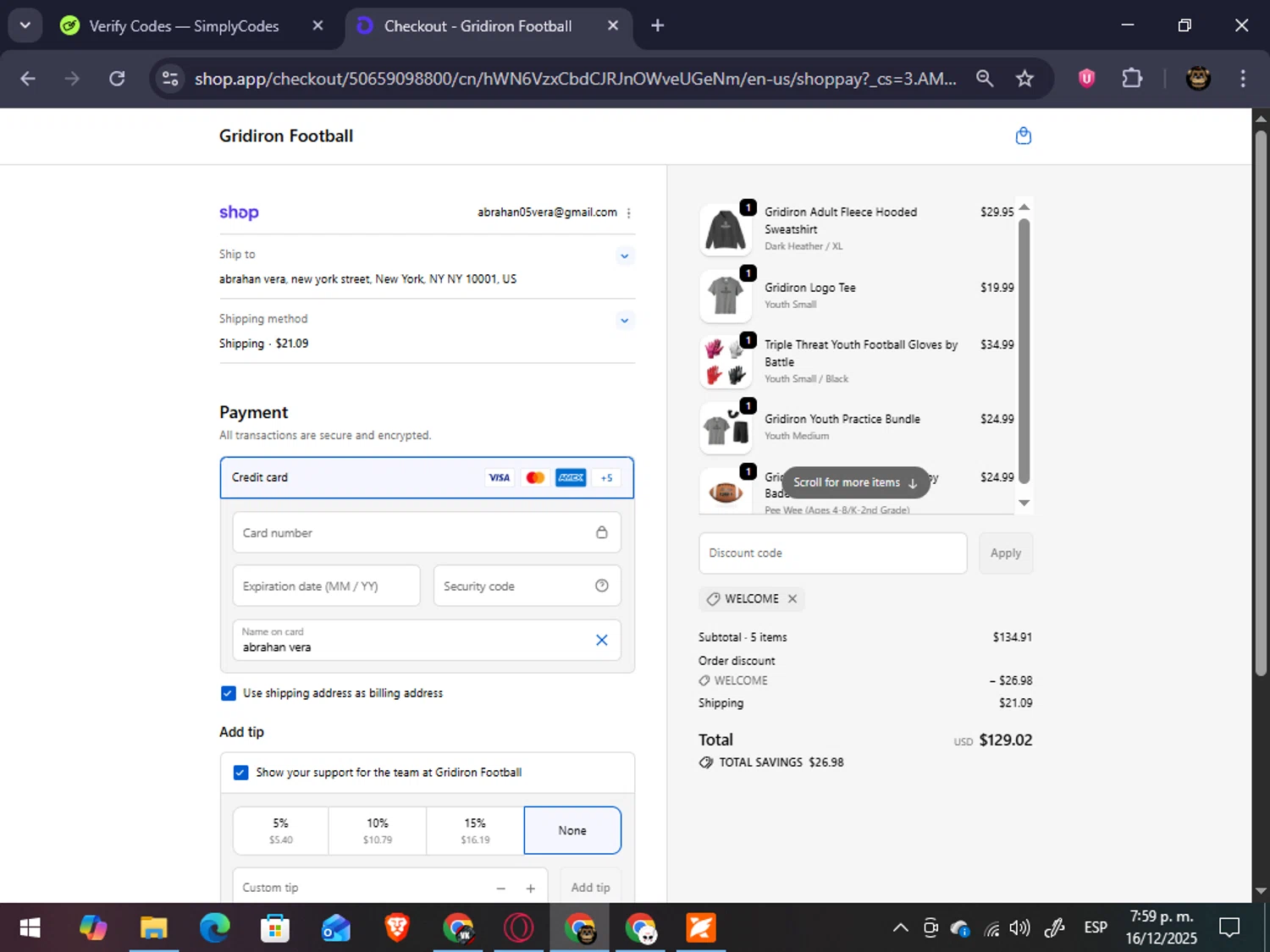The image size is (1270, 952).
Task: Select the 10% tip option
Action: click(x=378, y=830)
